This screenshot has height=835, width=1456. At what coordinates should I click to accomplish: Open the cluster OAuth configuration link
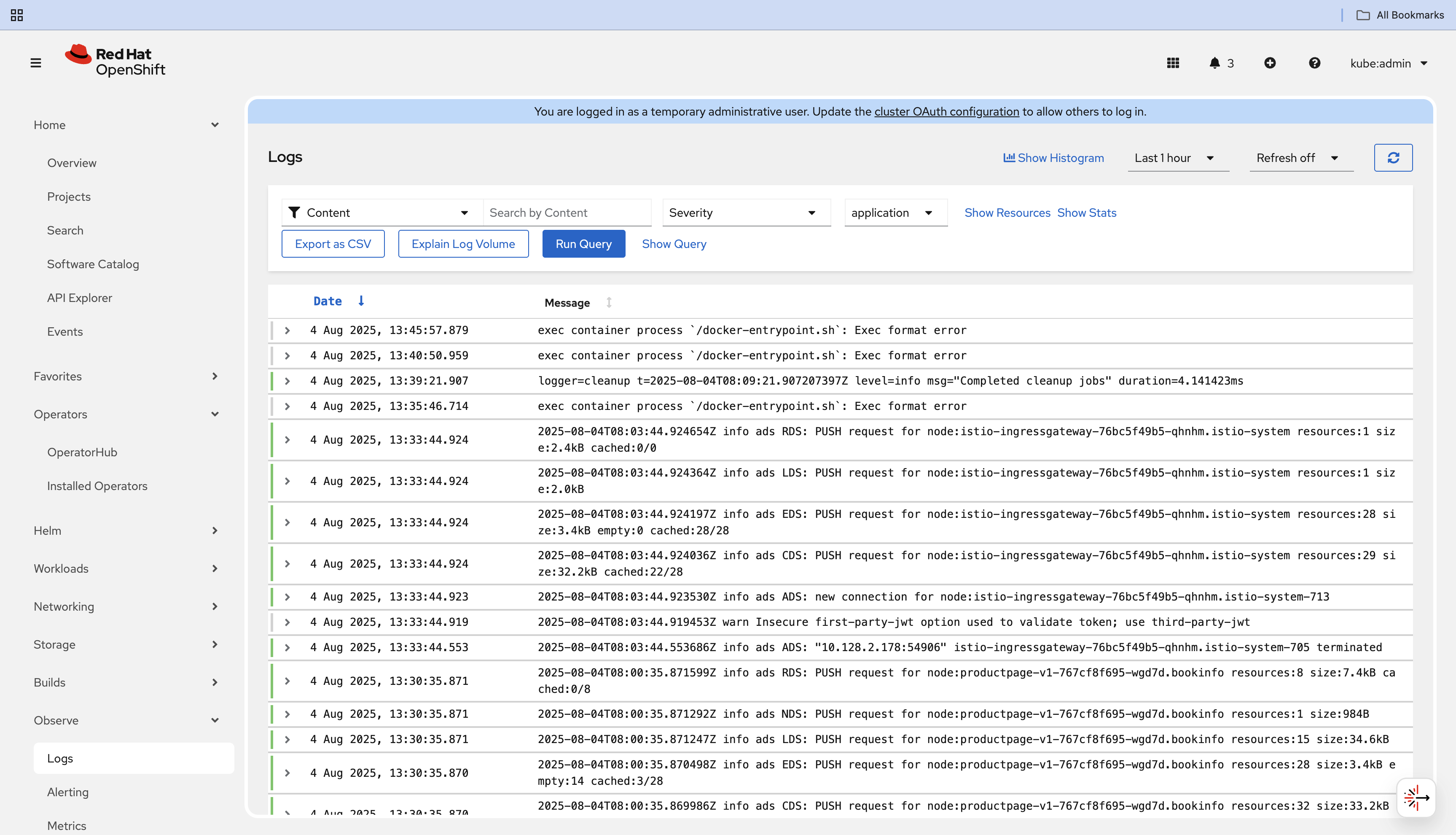tap(946, 111)
